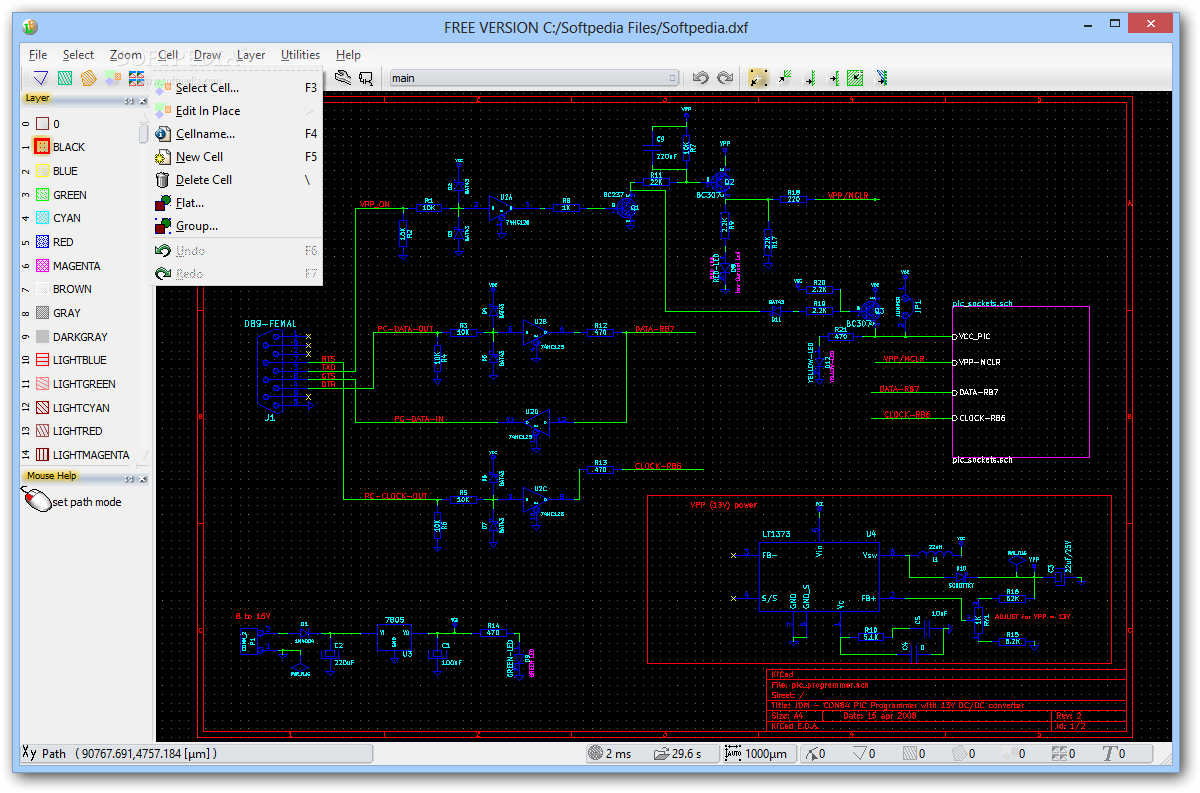Open the File menu
Screen dimensions: 1200x793
click(38, 55)
